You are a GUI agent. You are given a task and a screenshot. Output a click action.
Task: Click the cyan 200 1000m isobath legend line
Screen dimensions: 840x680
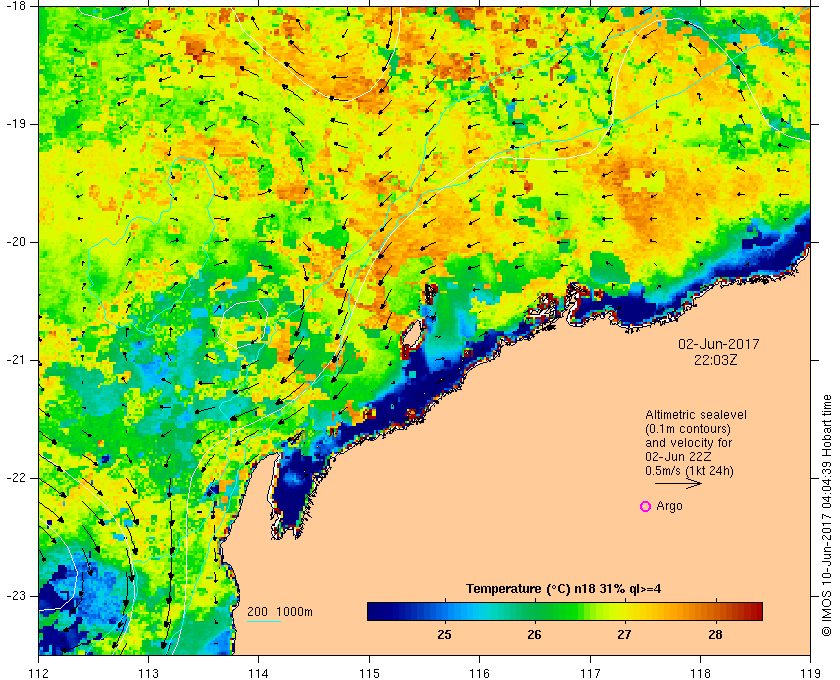[x=264, y=622]
